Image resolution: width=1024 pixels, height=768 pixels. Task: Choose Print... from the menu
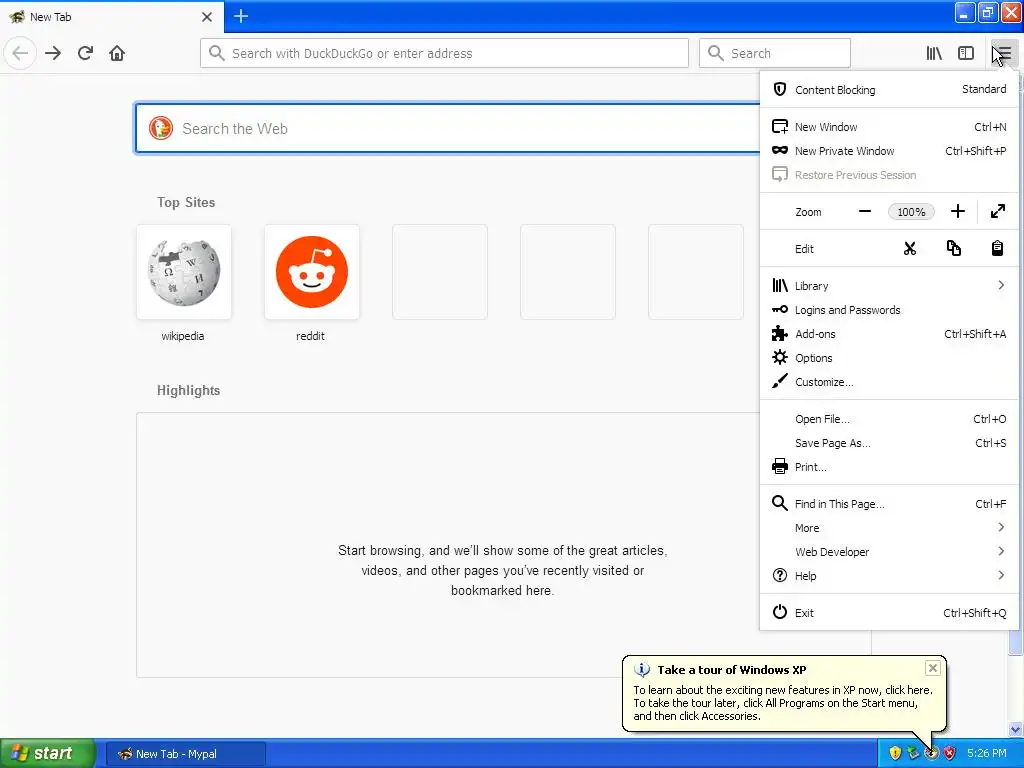pos(889,467)
